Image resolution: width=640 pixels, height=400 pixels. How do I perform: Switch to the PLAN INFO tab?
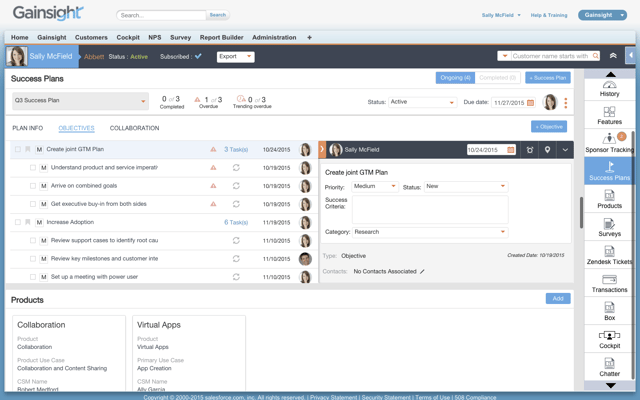(x=27, y=128)
